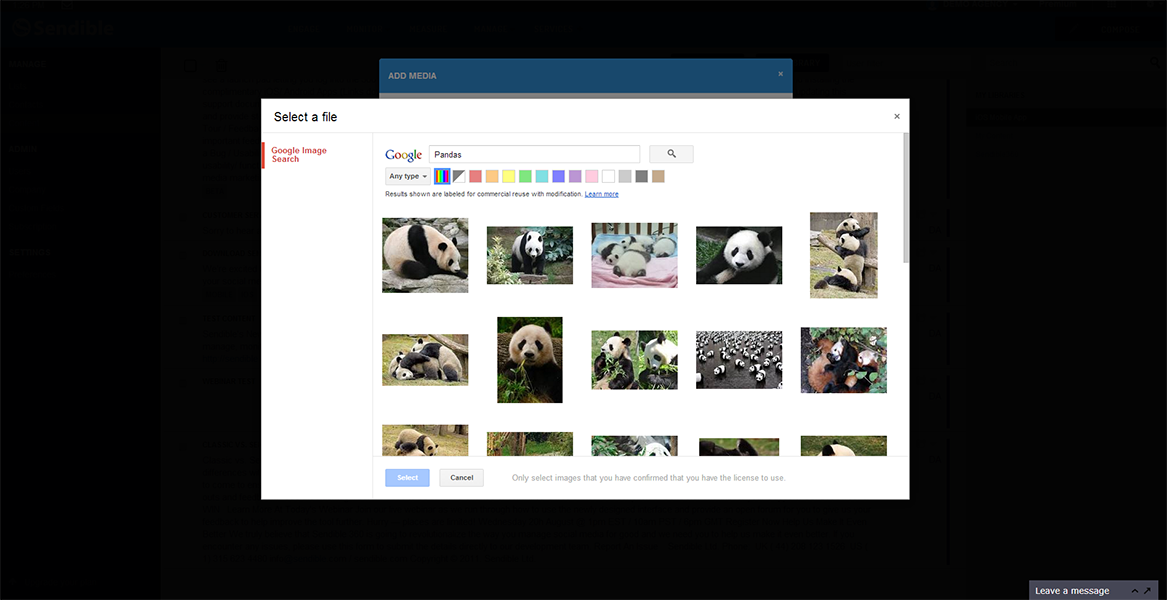
Task: Click the Google logo
Action: pos(403,155)
